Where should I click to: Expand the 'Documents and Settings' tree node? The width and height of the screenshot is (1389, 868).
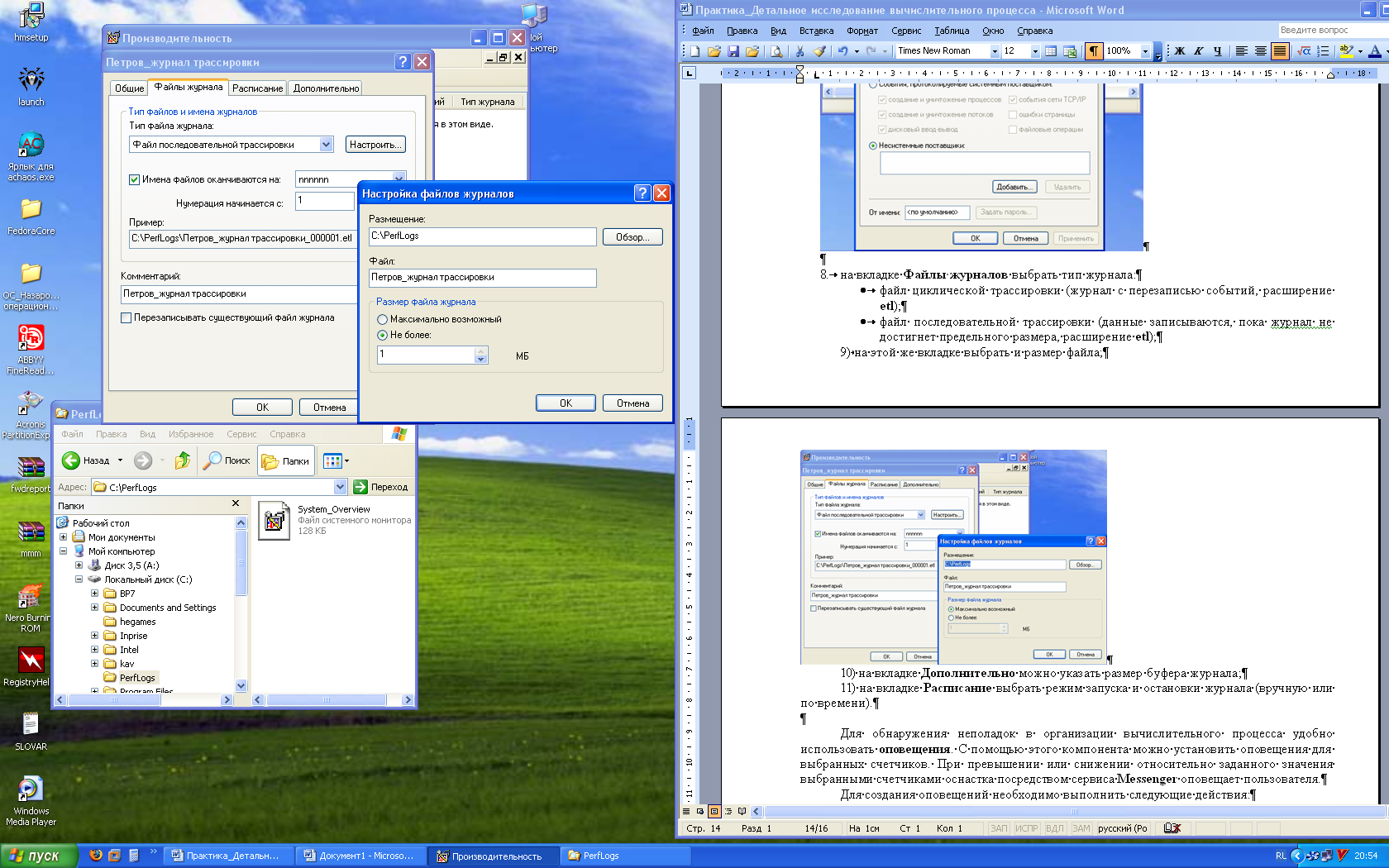click(x=94, y=608)
